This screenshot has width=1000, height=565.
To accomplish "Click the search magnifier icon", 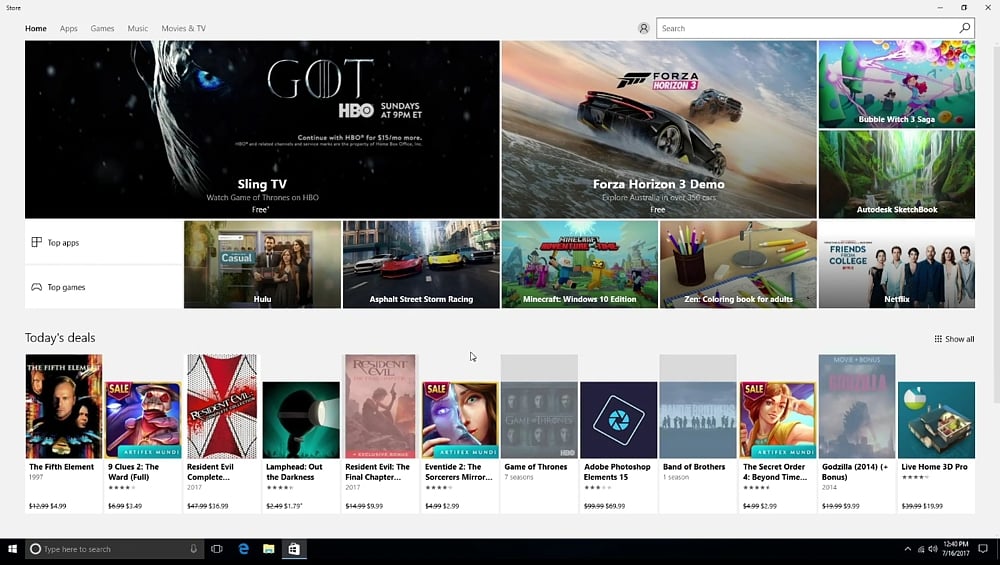I will coord(965,28).
